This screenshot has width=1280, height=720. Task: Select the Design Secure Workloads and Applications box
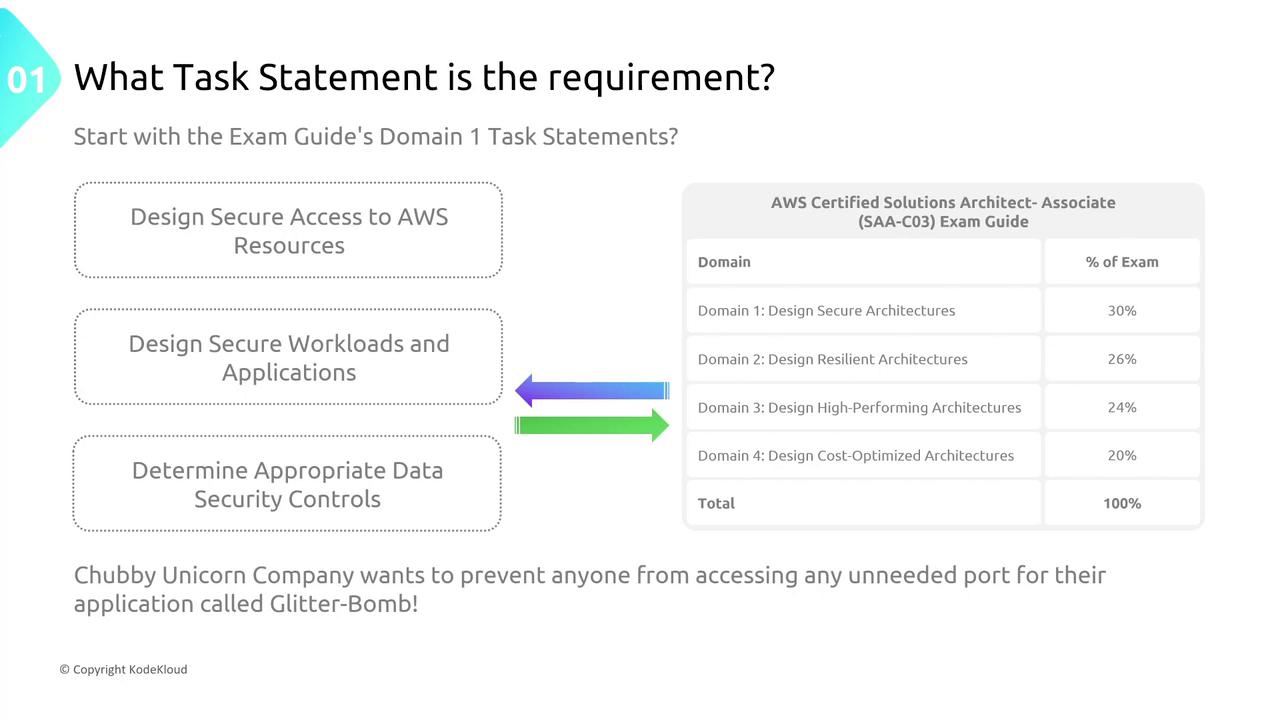[x=288, y=357]
